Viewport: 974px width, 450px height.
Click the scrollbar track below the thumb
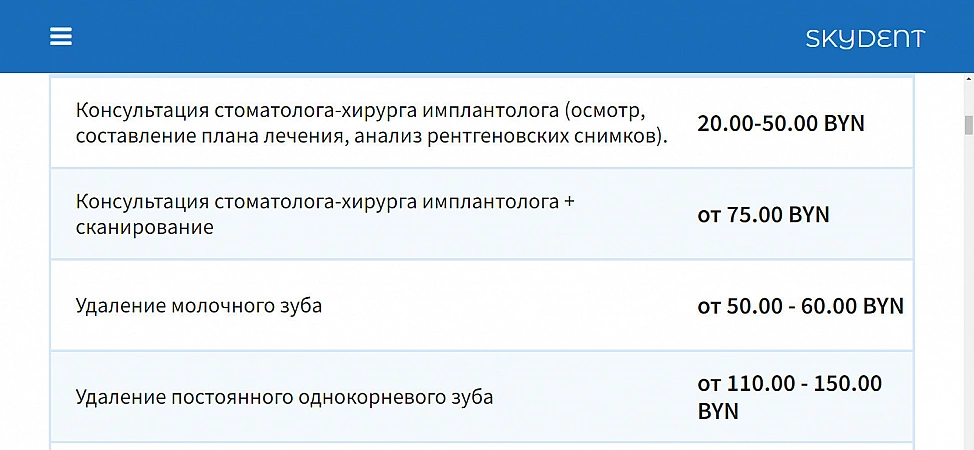[968, 300]
